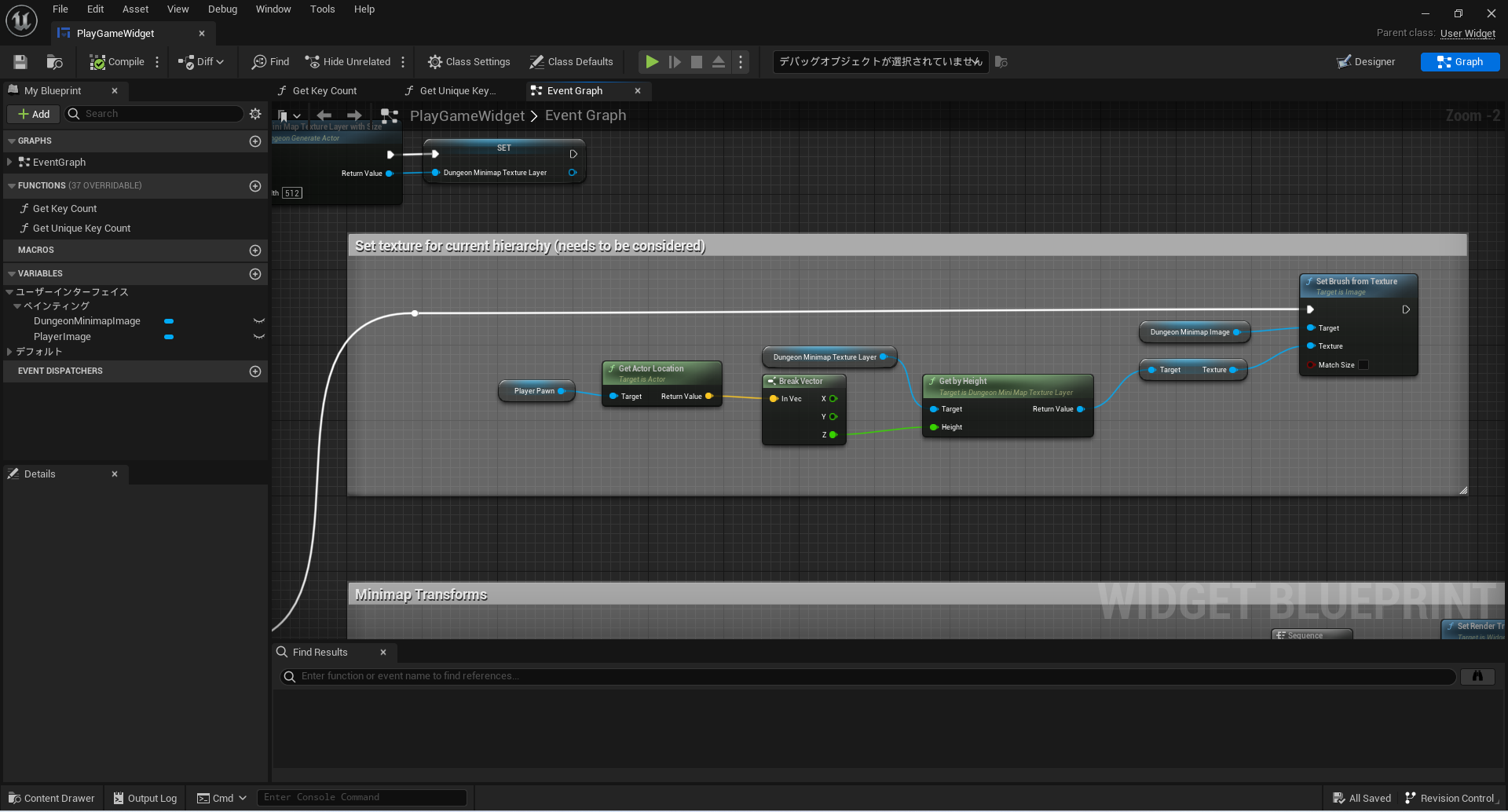Click the Find toolbar button
The image size is (1508, 812).
point(270,62)
